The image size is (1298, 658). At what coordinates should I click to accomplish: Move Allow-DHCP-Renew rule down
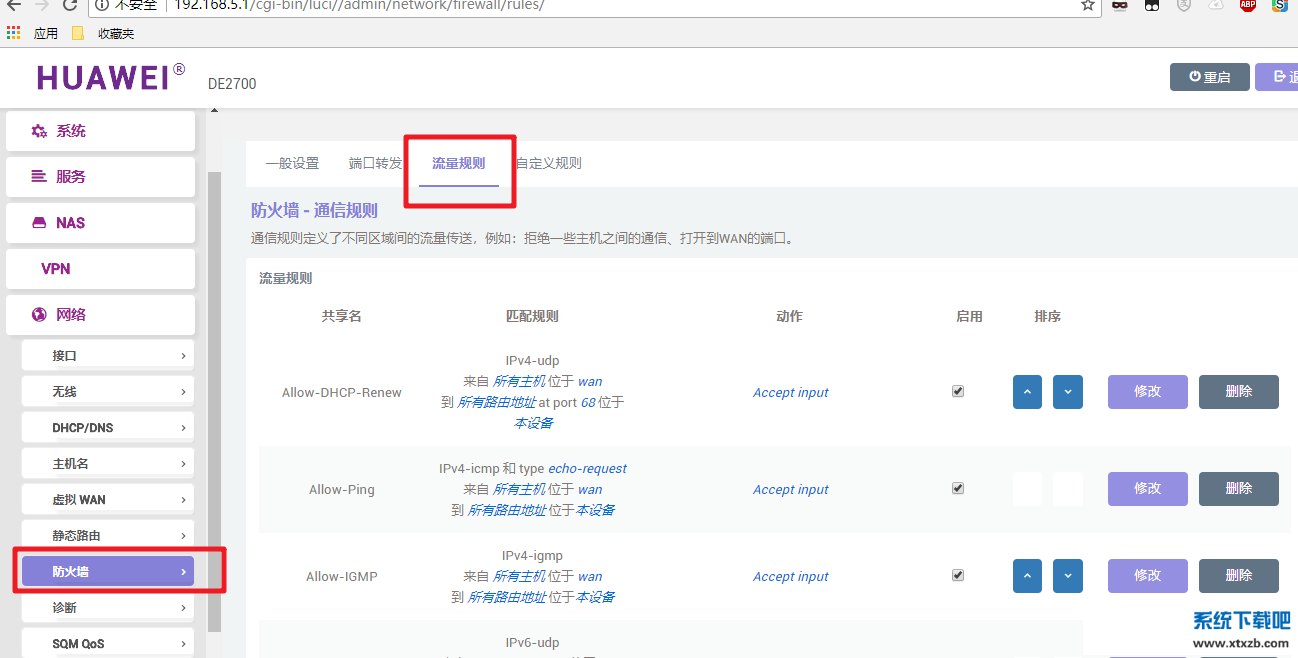tap(1067, 392)
